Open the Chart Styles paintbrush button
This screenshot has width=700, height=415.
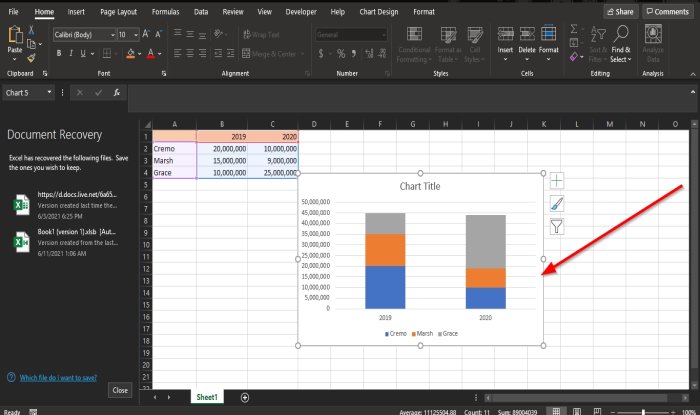click(x=556, y=203)
